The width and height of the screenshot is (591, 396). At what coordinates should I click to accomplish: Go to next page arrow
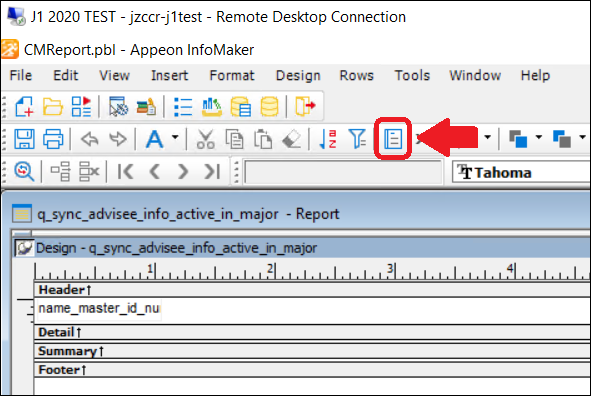coord(183,171)
